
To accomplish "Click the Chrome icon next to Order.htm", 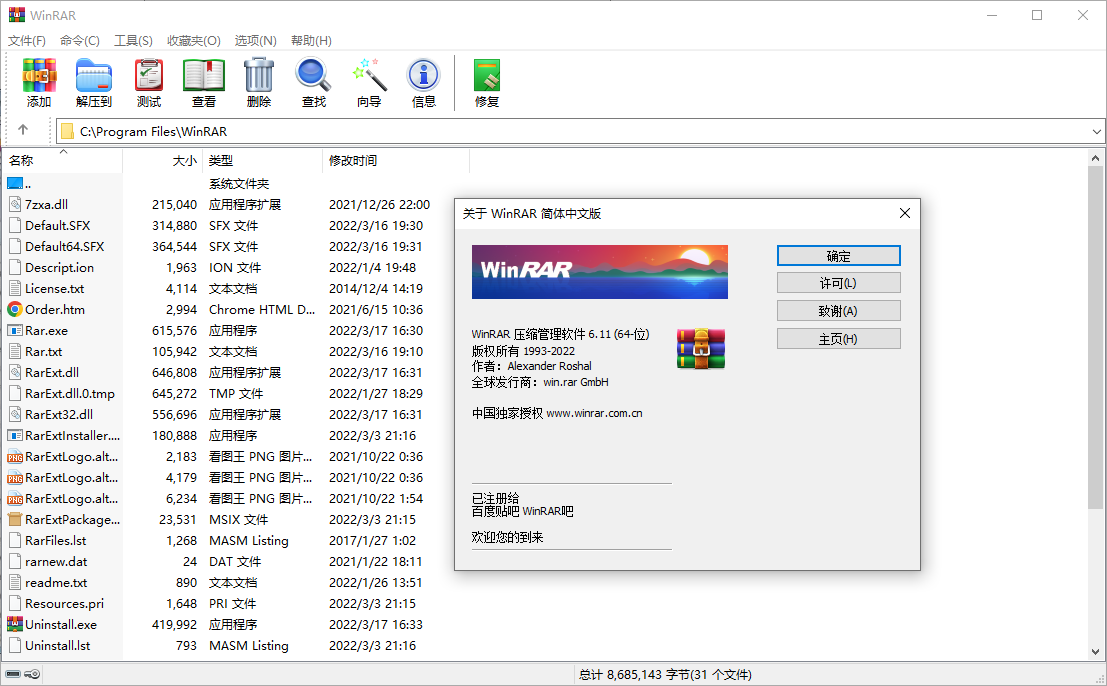I will (x=15, y=309).
